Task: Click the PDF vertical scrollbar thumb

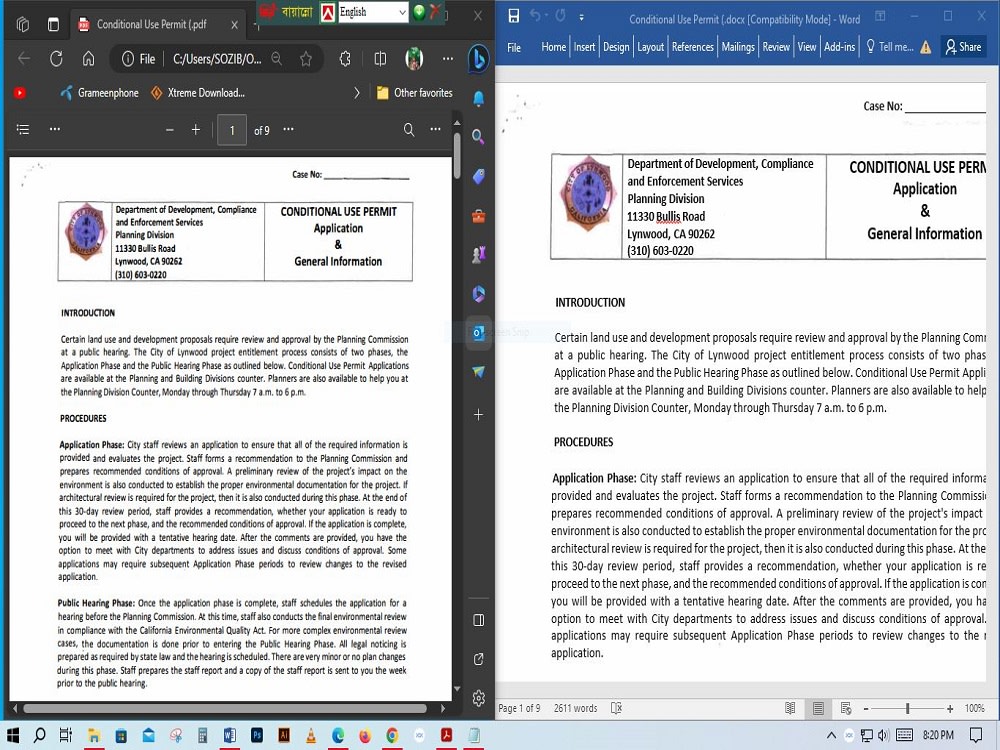Action: 457,156
